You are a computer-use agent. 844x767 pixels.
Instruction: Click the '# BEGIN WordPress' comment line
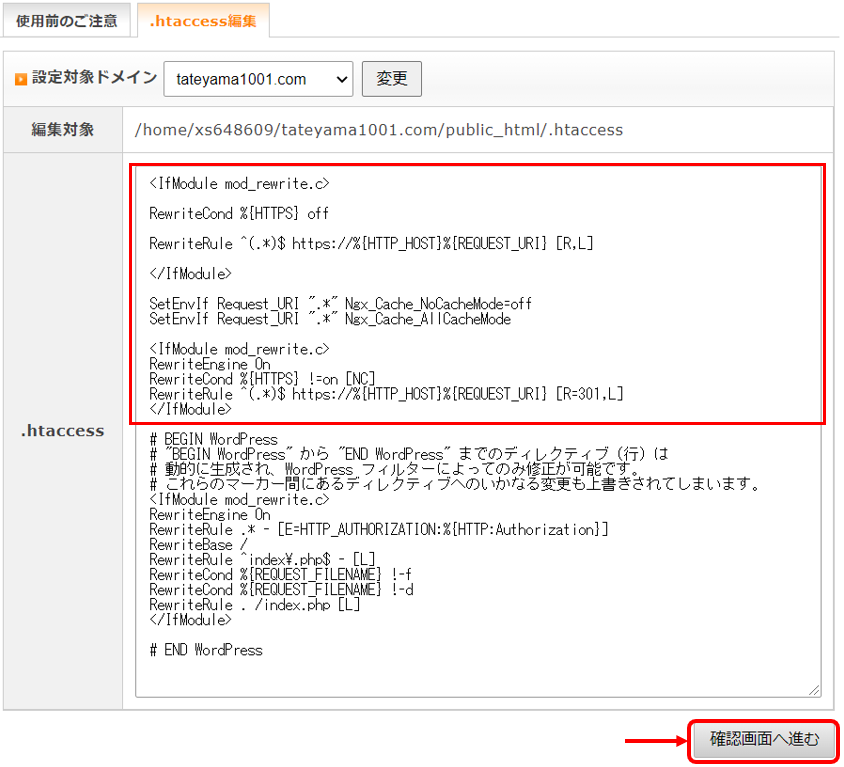point(213,439)
